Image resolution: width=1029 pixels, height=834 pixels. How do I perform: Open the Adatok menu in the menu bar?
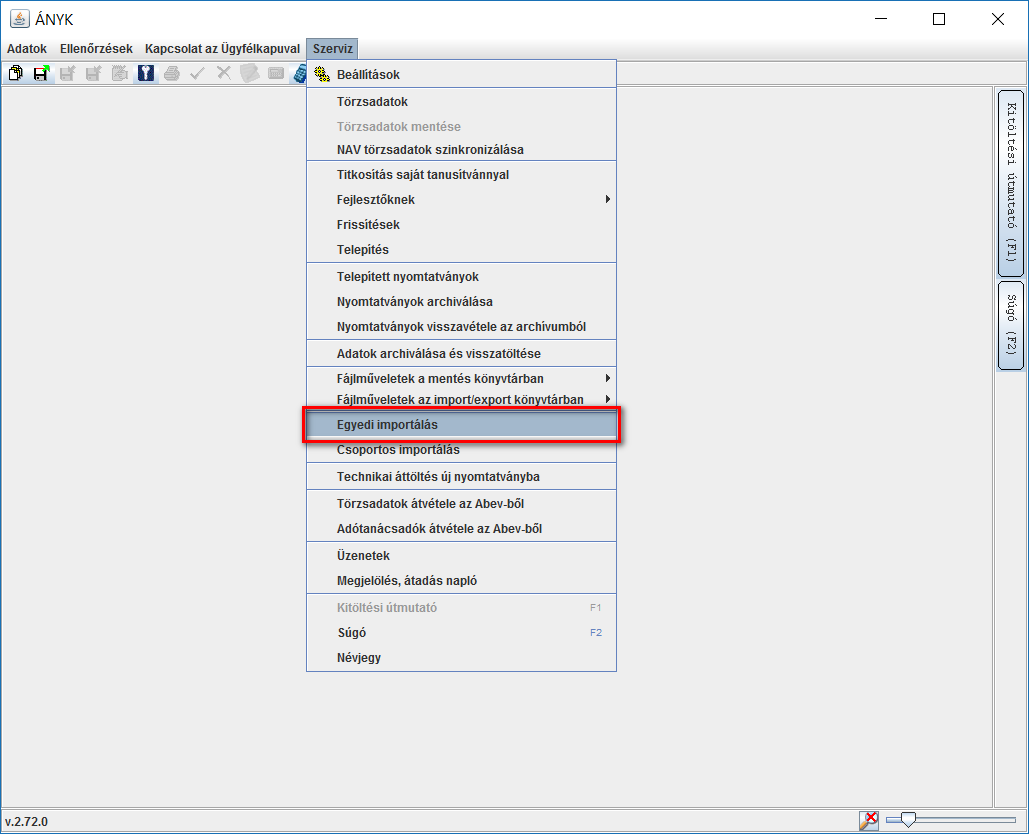(x=27, y=49)
